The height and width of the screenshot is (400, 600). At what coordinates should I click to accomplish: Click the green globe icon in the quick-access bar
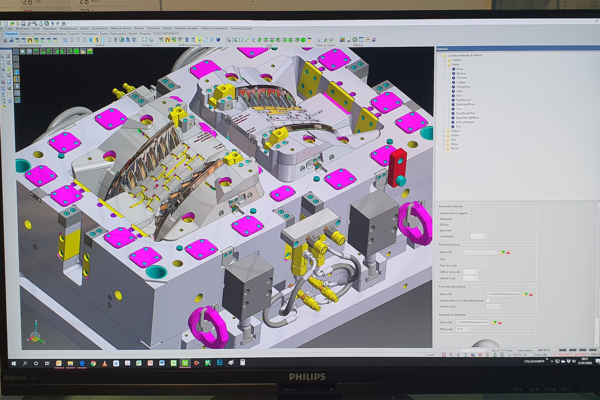[x=46, y=23]
